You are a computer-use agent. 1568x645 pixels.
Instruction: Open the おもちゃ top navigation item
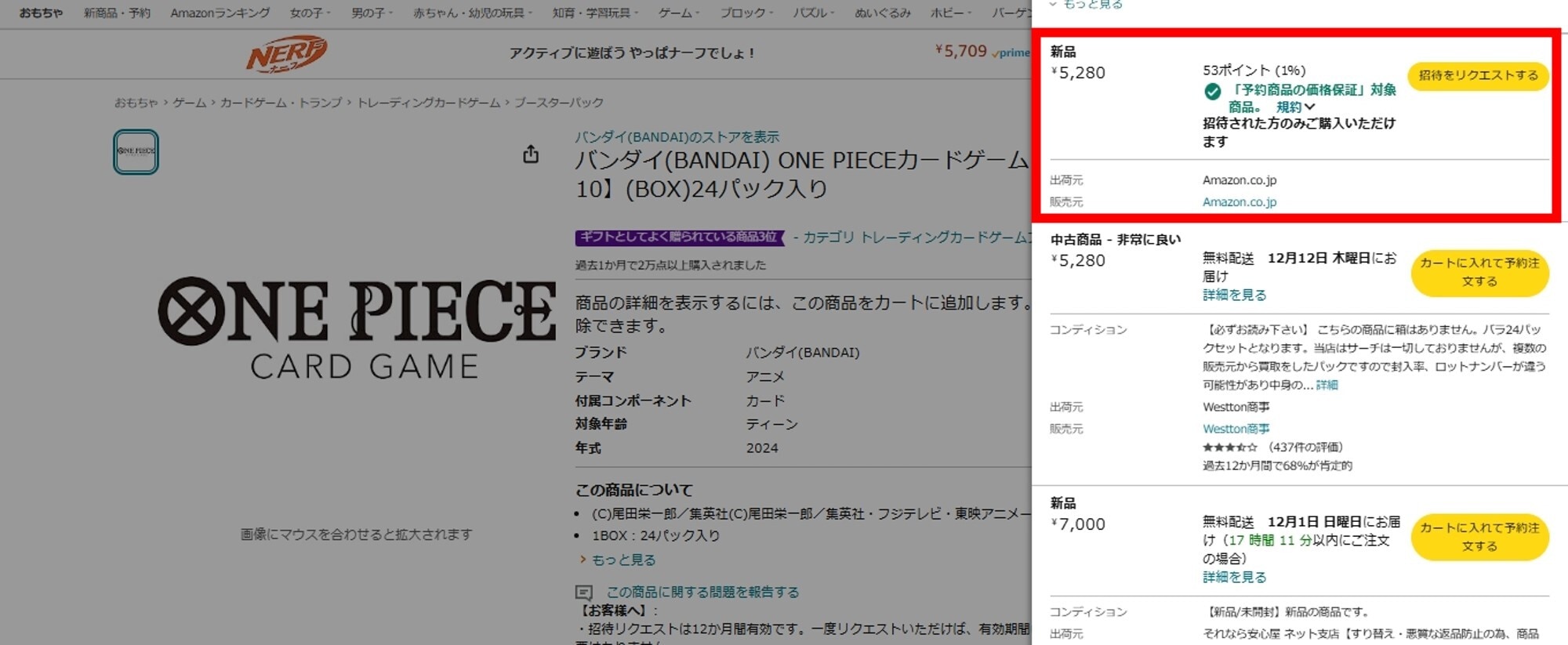click(41, 13)
